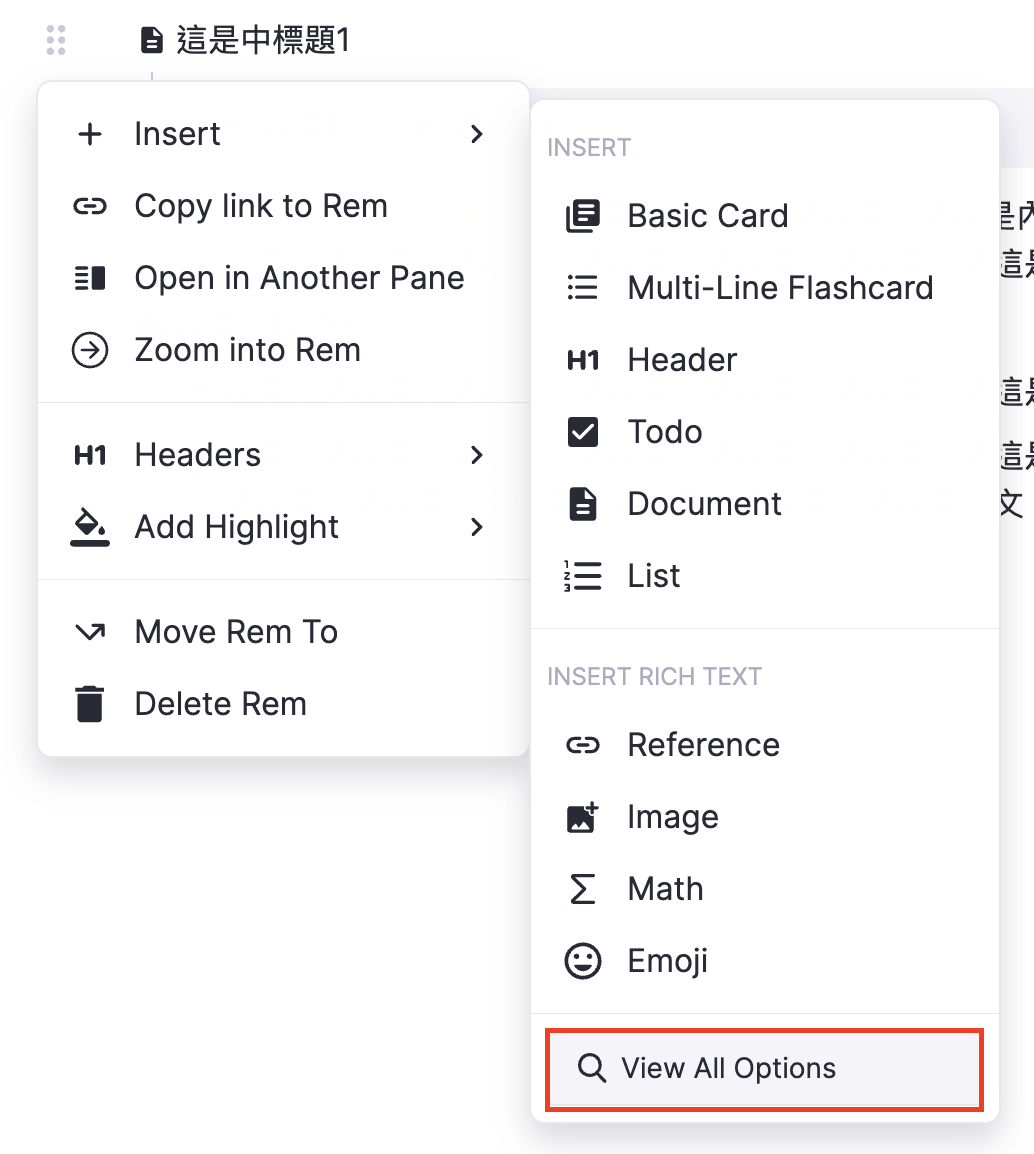This screenshot has width=1034, height=1154.
Task: Select Open in Another Pane
Action: tap(299, 278)
